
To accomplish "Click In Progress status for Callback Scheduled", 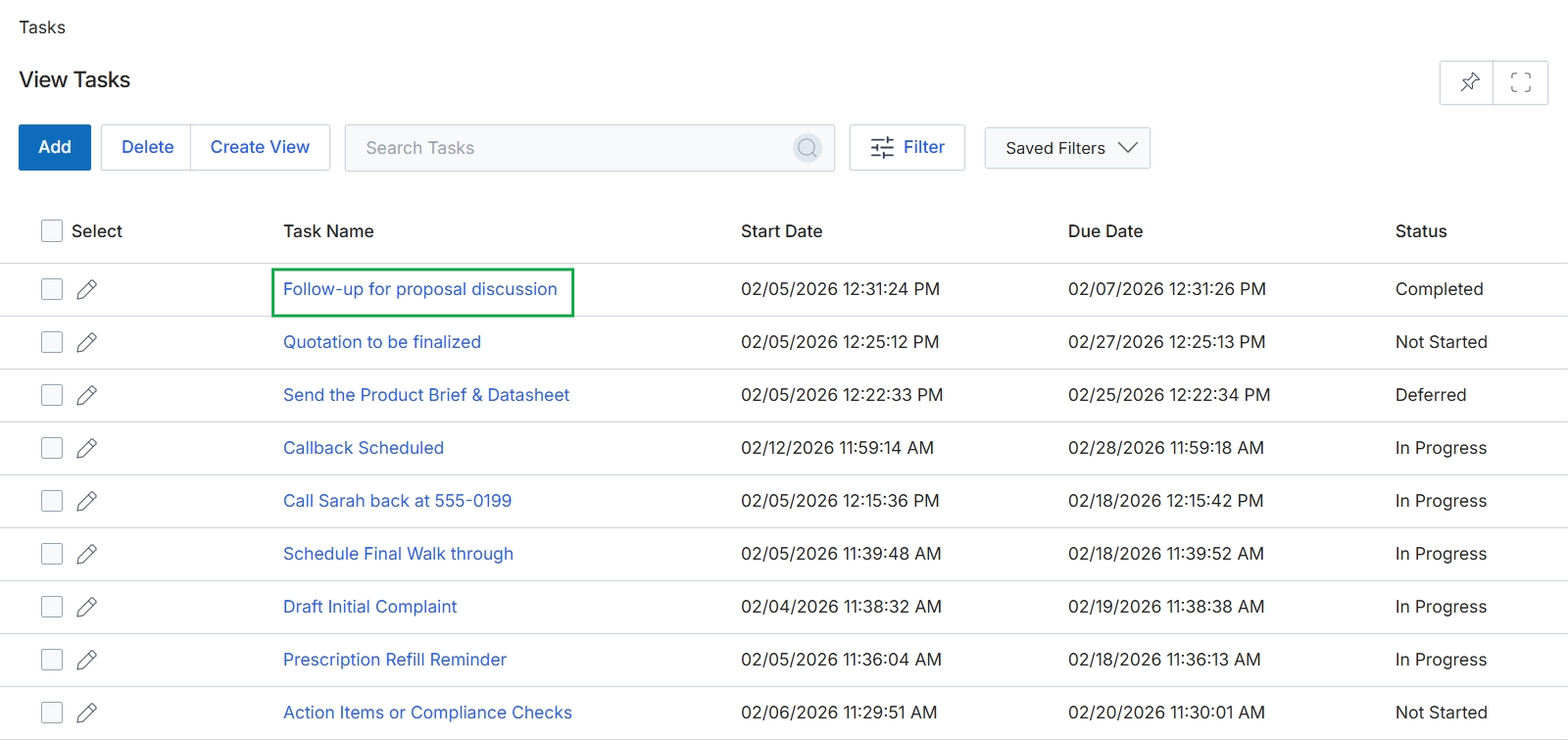I will (1441, 448).
